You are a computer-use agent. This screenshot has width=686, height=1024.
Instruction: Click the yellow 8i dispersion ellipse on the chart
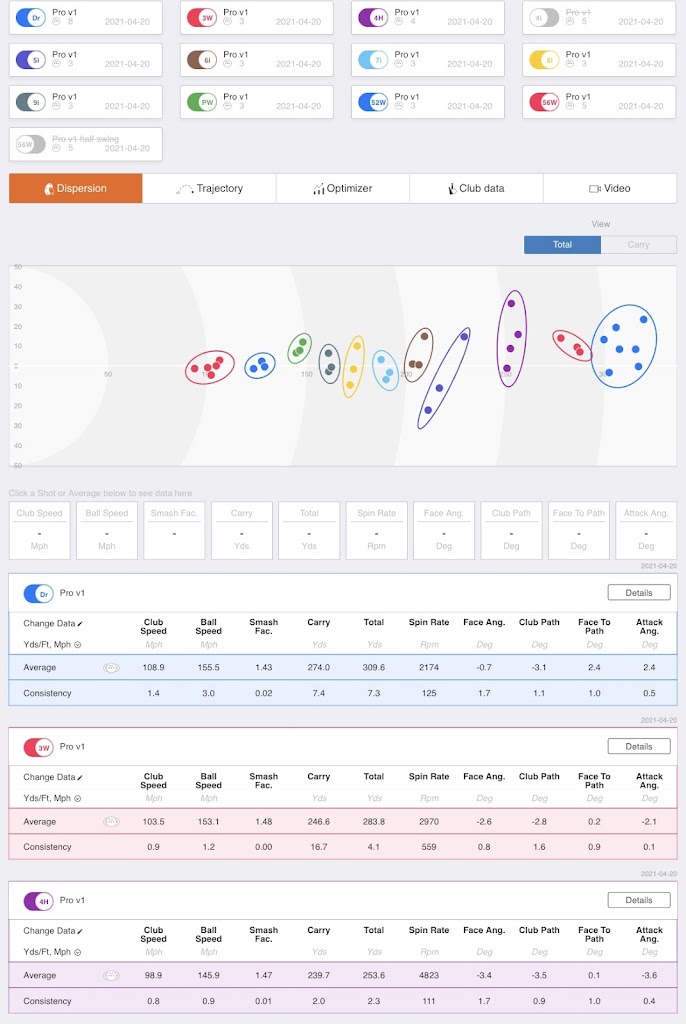tap(353, 366)
